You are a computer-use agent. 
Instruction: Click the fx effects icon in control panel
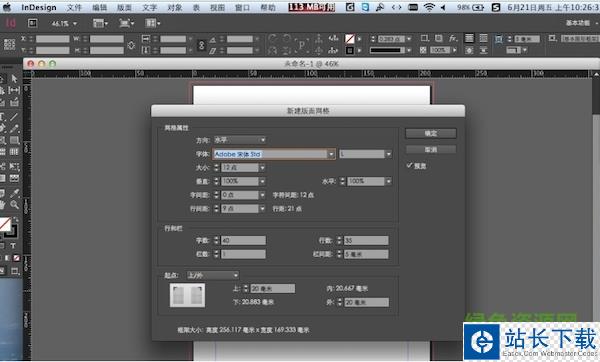coord(453,38)
